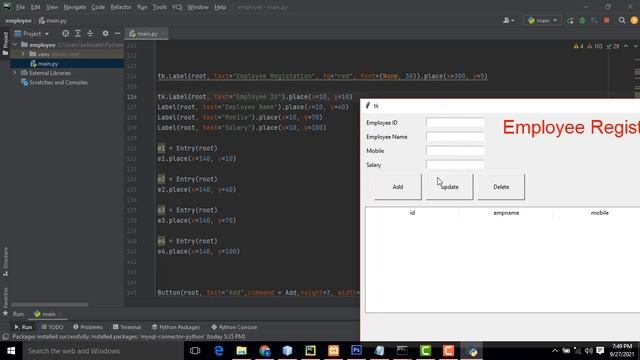Open the File menu
The image size is (640, 360).
click(x=20, y=7)
